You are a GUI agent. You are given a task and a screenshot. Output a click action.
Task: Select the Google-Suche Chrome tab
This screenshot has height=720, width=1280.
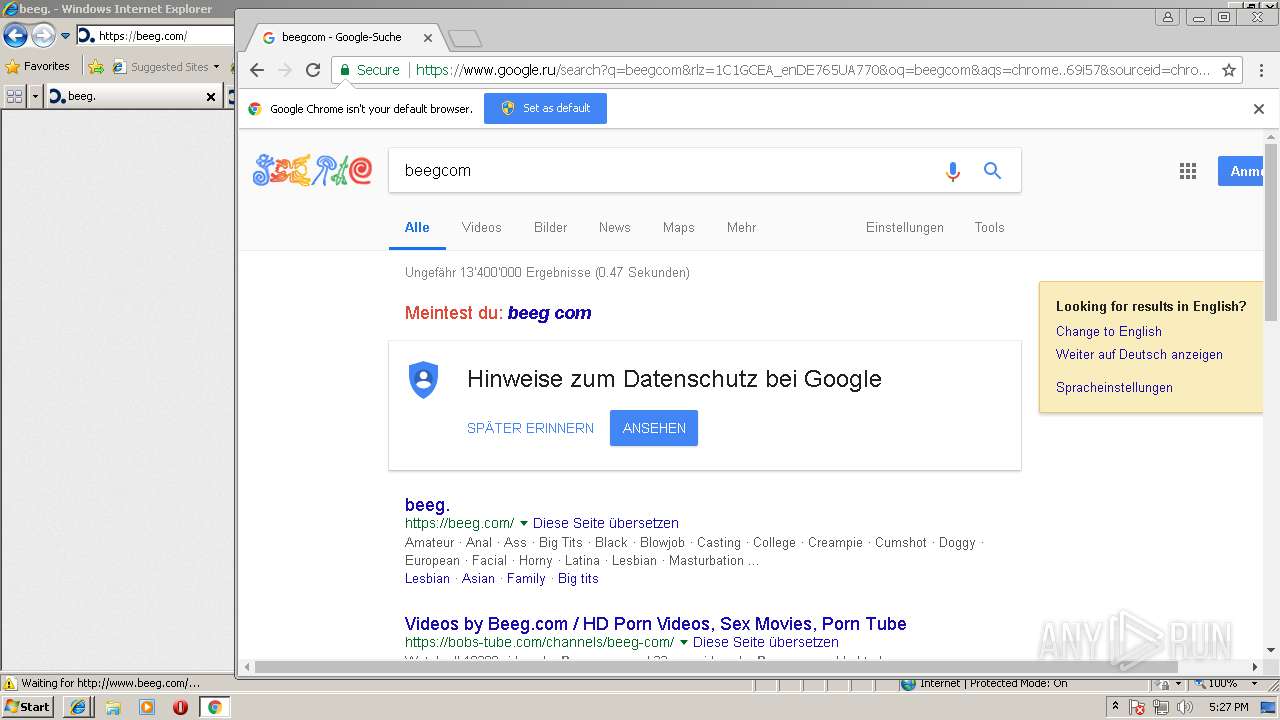[340, 37]
